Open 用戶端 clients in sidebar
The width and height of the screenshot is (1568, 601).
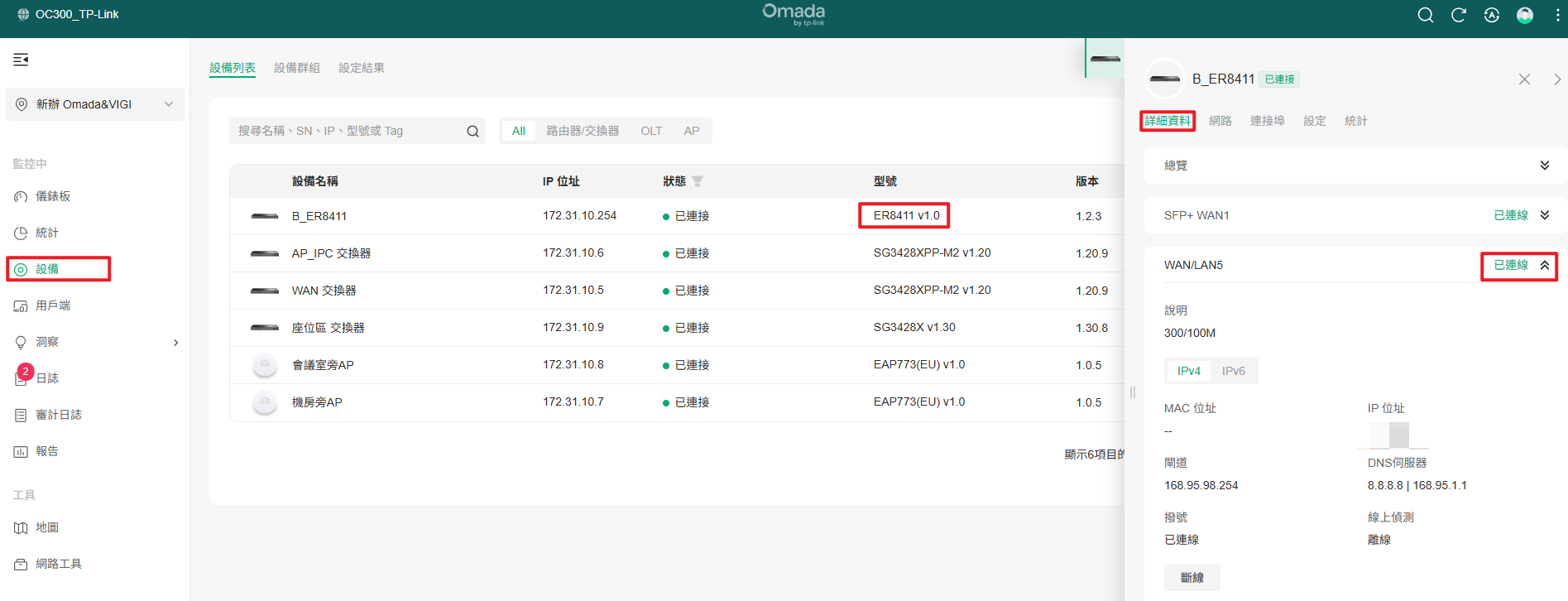pos(53,305)
